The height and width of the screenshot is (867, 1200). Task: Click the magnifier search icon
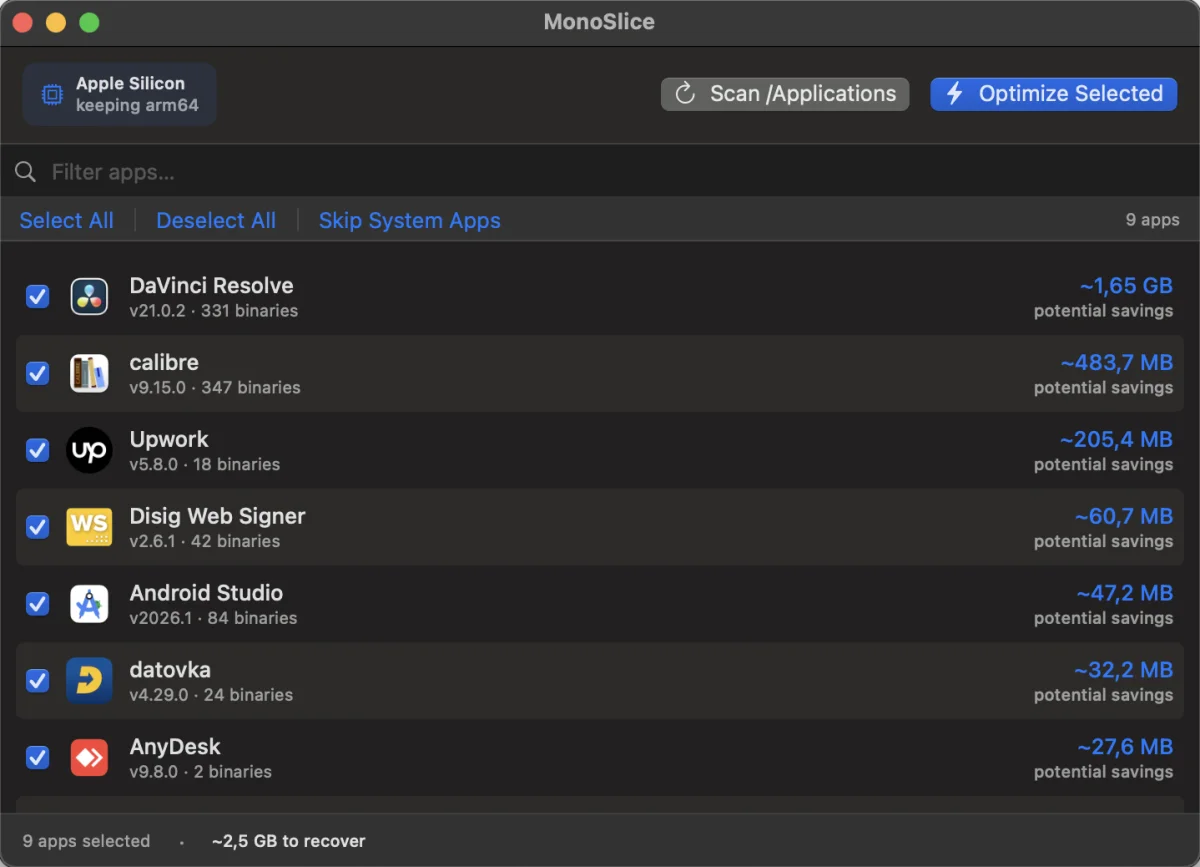pyautogui.click(x=26, y=172)
